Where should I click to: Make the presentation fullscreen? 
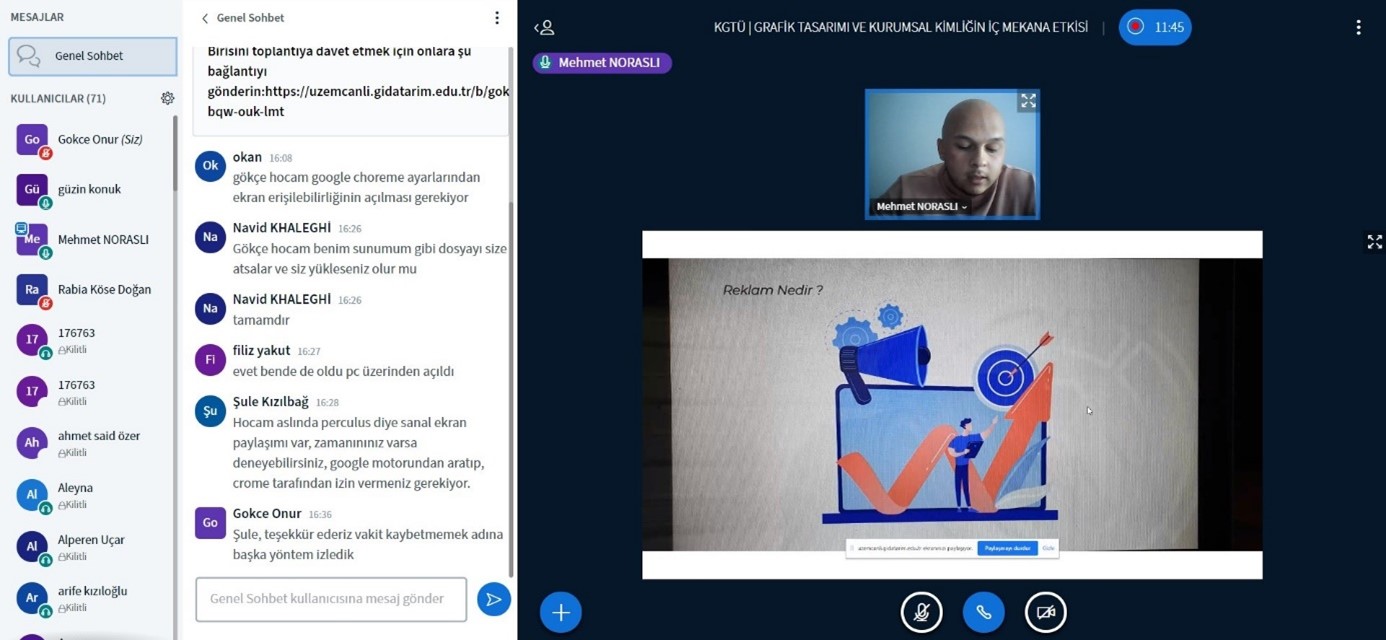(1374, 242)
